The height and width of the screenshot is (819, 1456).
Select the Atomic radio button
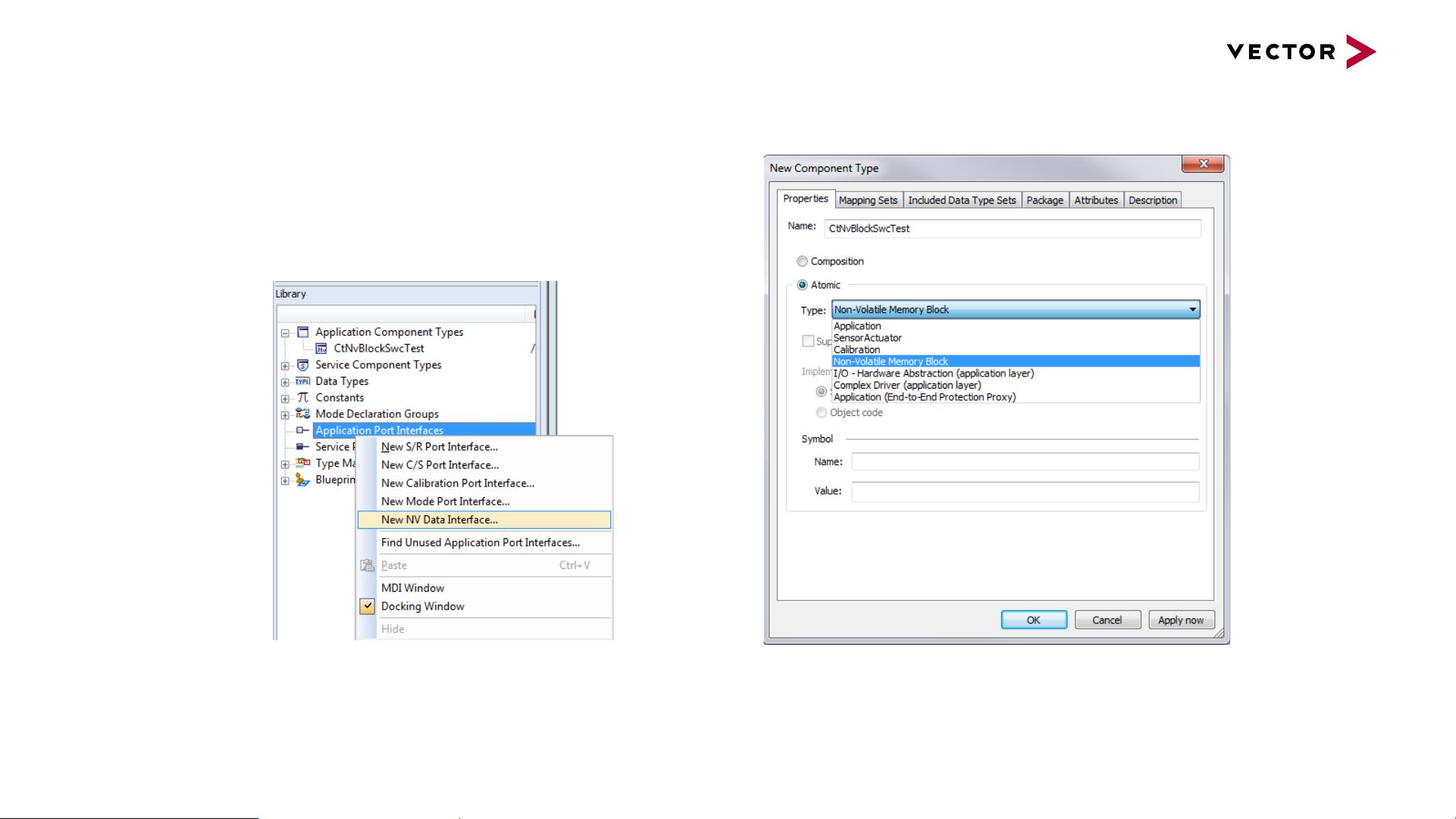[802, 285]
